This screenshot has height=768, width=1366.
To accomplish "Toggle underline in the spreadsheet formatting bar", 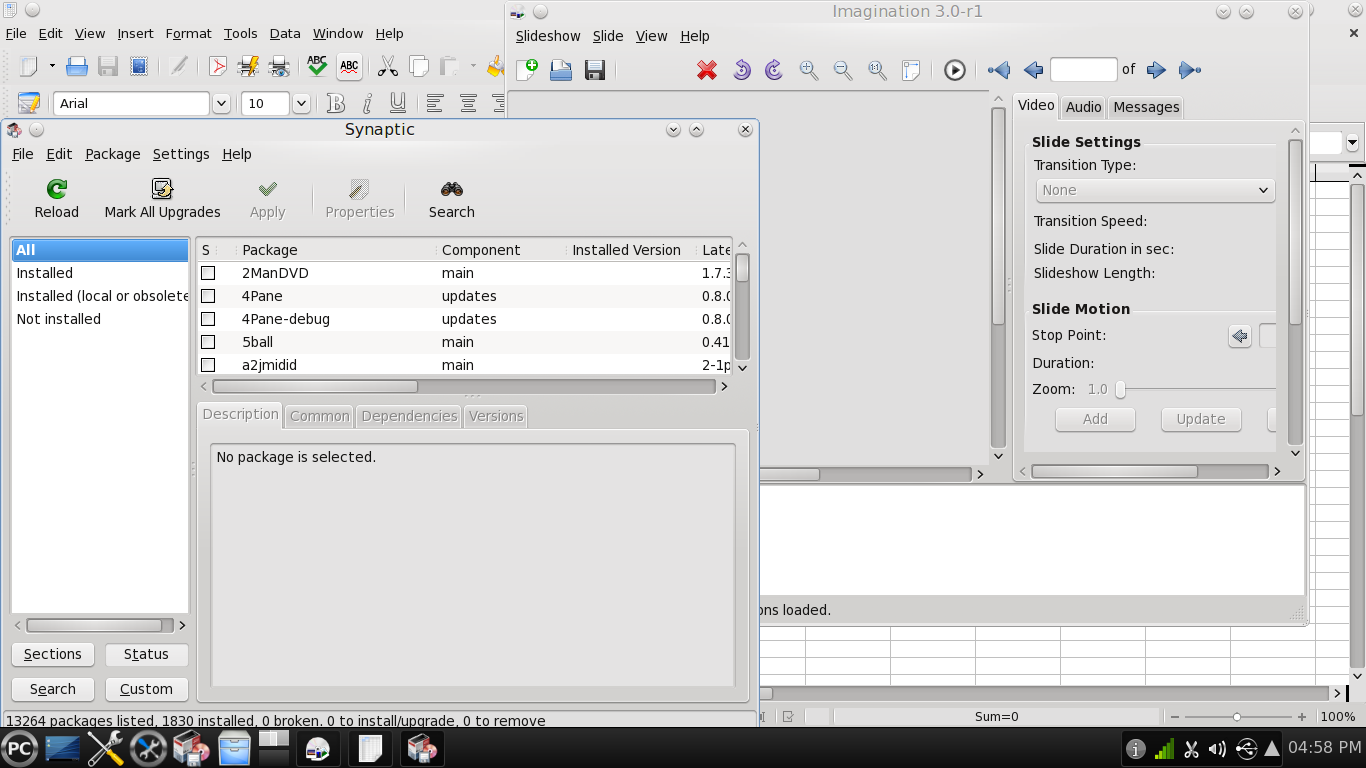I will click(398, 103).
